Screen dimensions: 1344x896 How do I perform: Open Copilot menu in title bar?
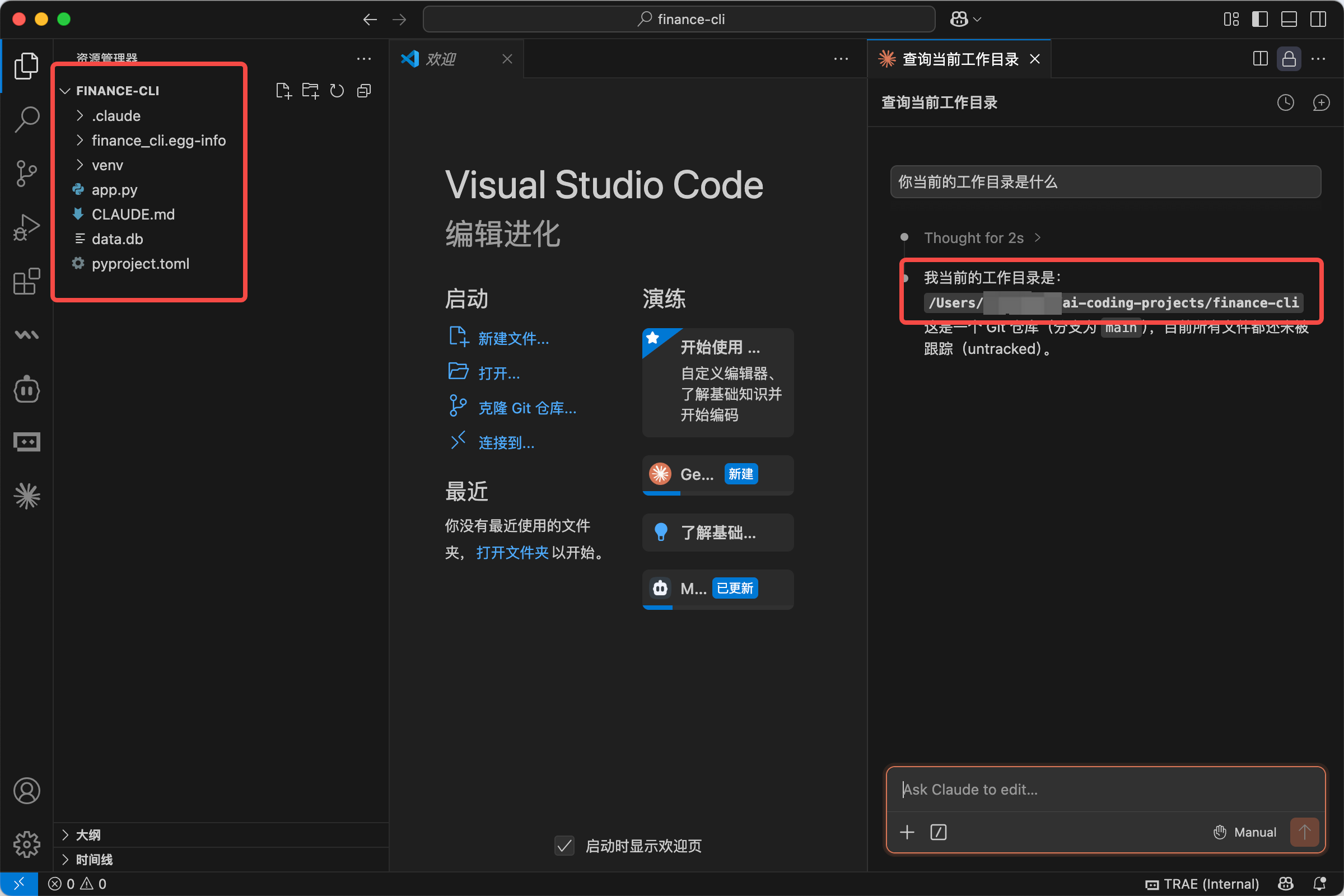click(965, 20)
